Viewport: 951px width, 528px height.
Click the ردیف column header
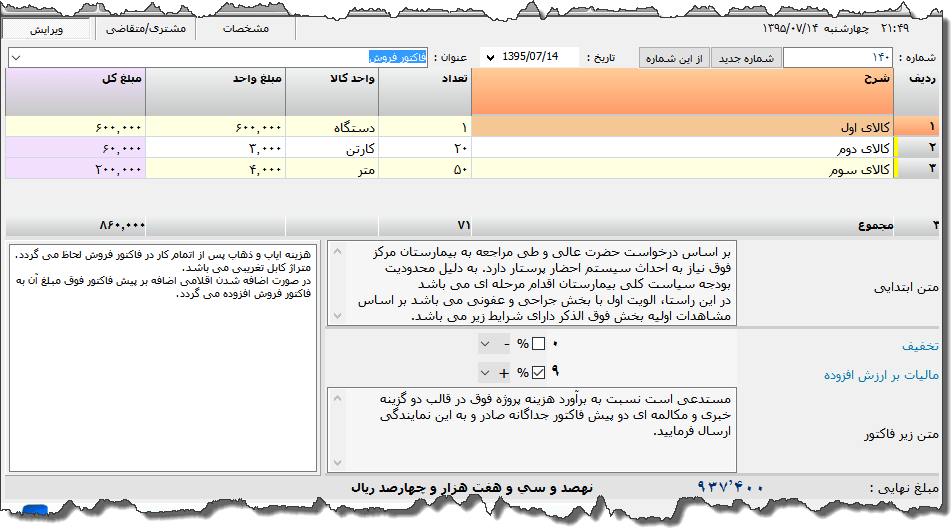916,92
